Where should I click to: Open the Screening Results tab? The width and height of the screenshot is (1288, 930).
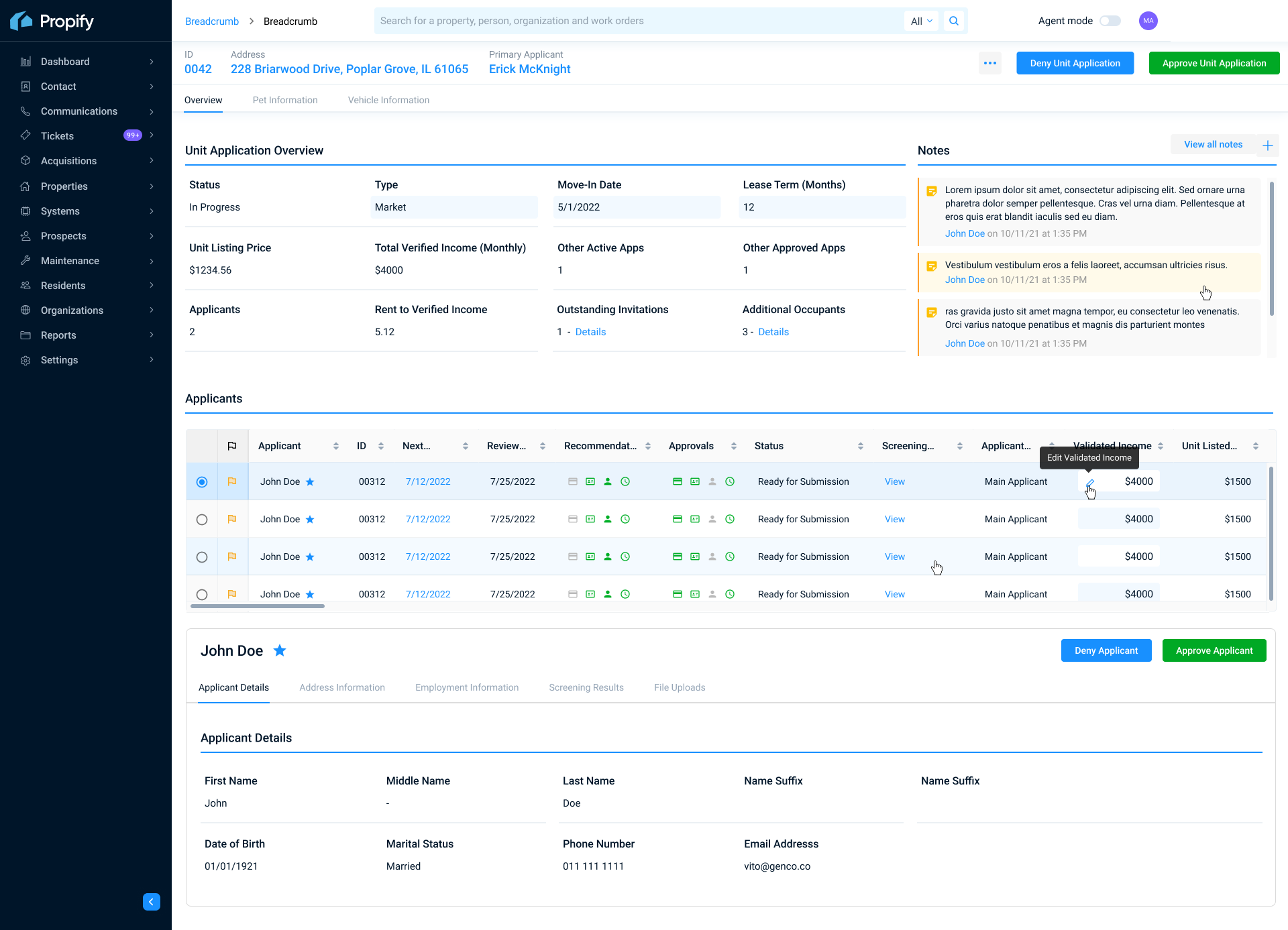click(586, 687)
